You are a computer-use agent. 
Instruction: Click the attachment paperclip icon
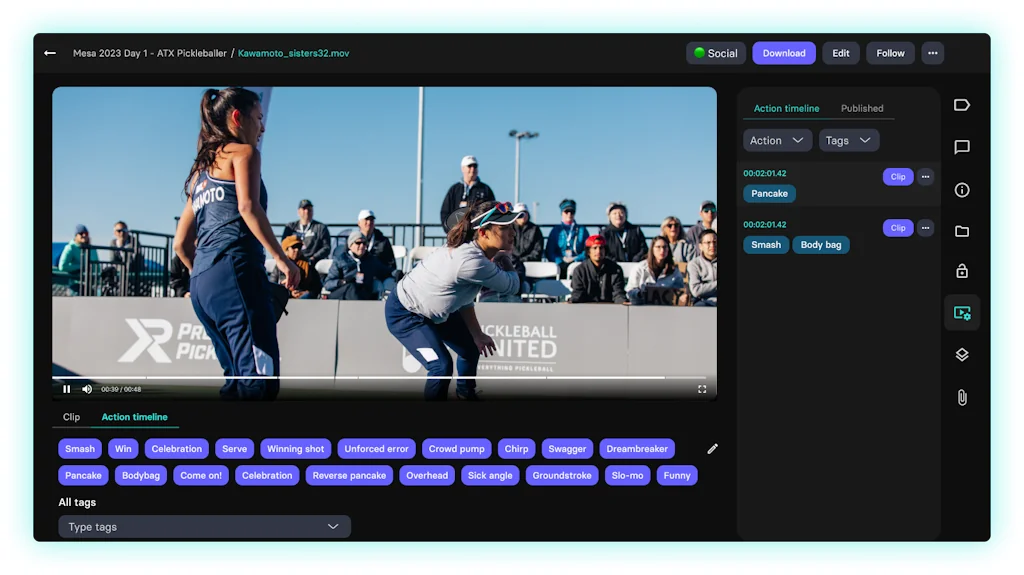[961, 397]
